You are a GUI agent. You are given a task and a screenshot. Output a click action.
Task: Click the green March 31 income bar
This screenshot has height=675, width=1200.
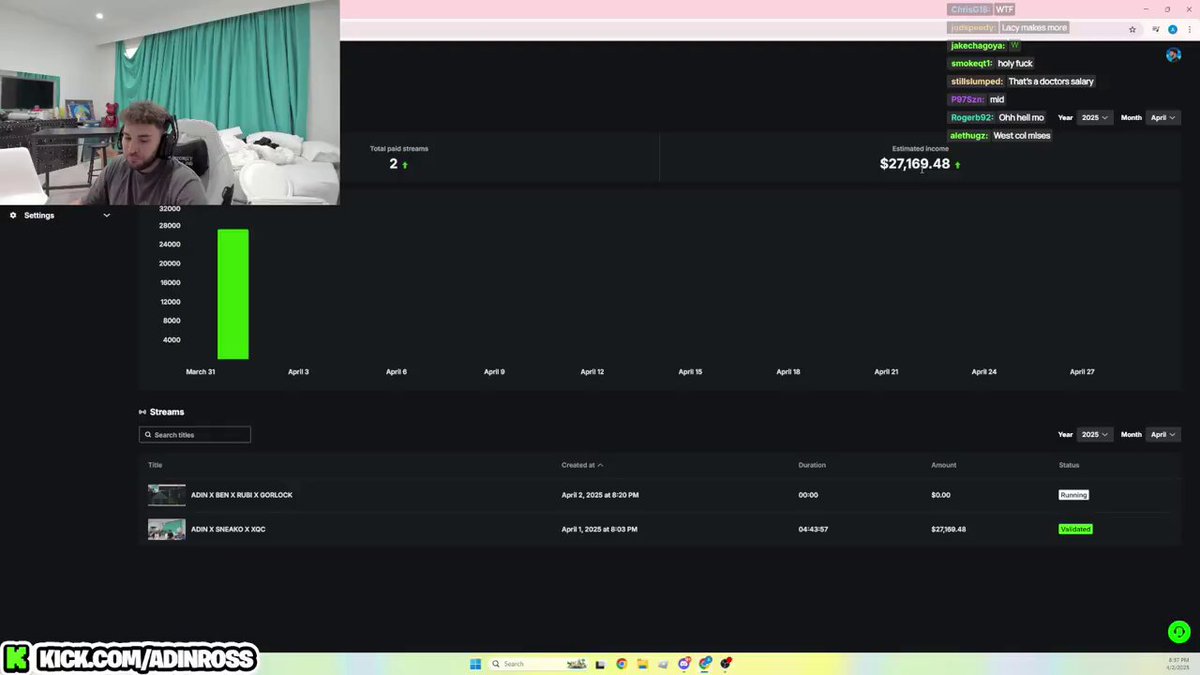[233, 294]
